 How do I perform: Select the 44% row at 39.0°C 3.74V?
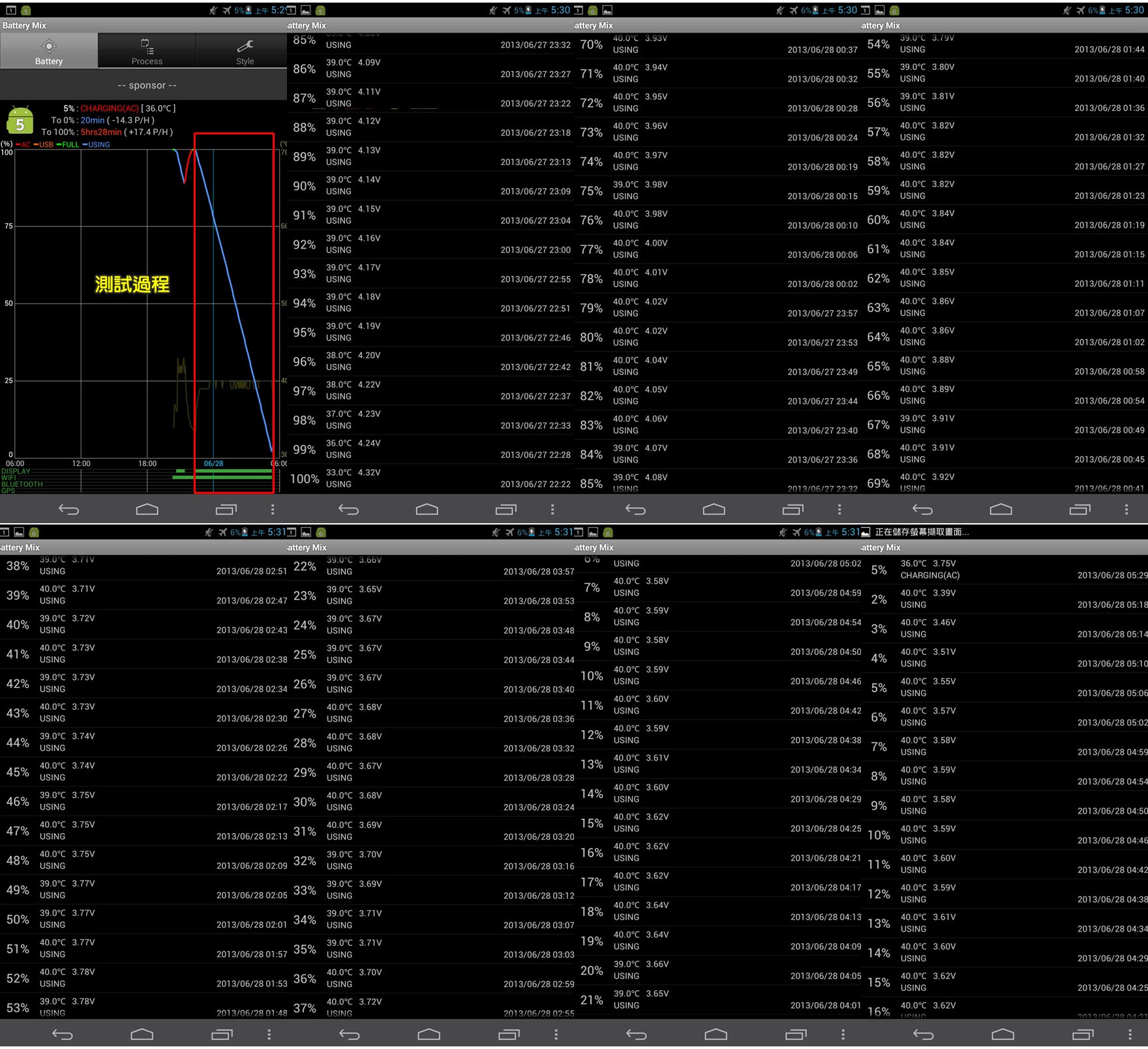[143, 742]
